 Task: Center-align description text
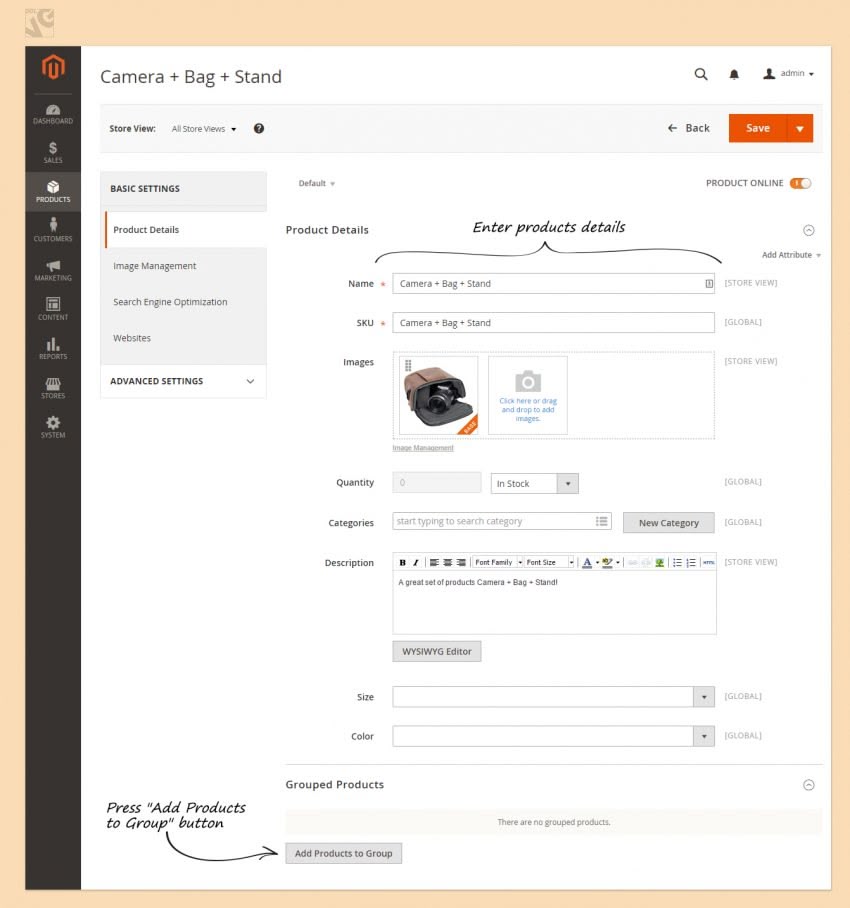[x=448, y=562]
